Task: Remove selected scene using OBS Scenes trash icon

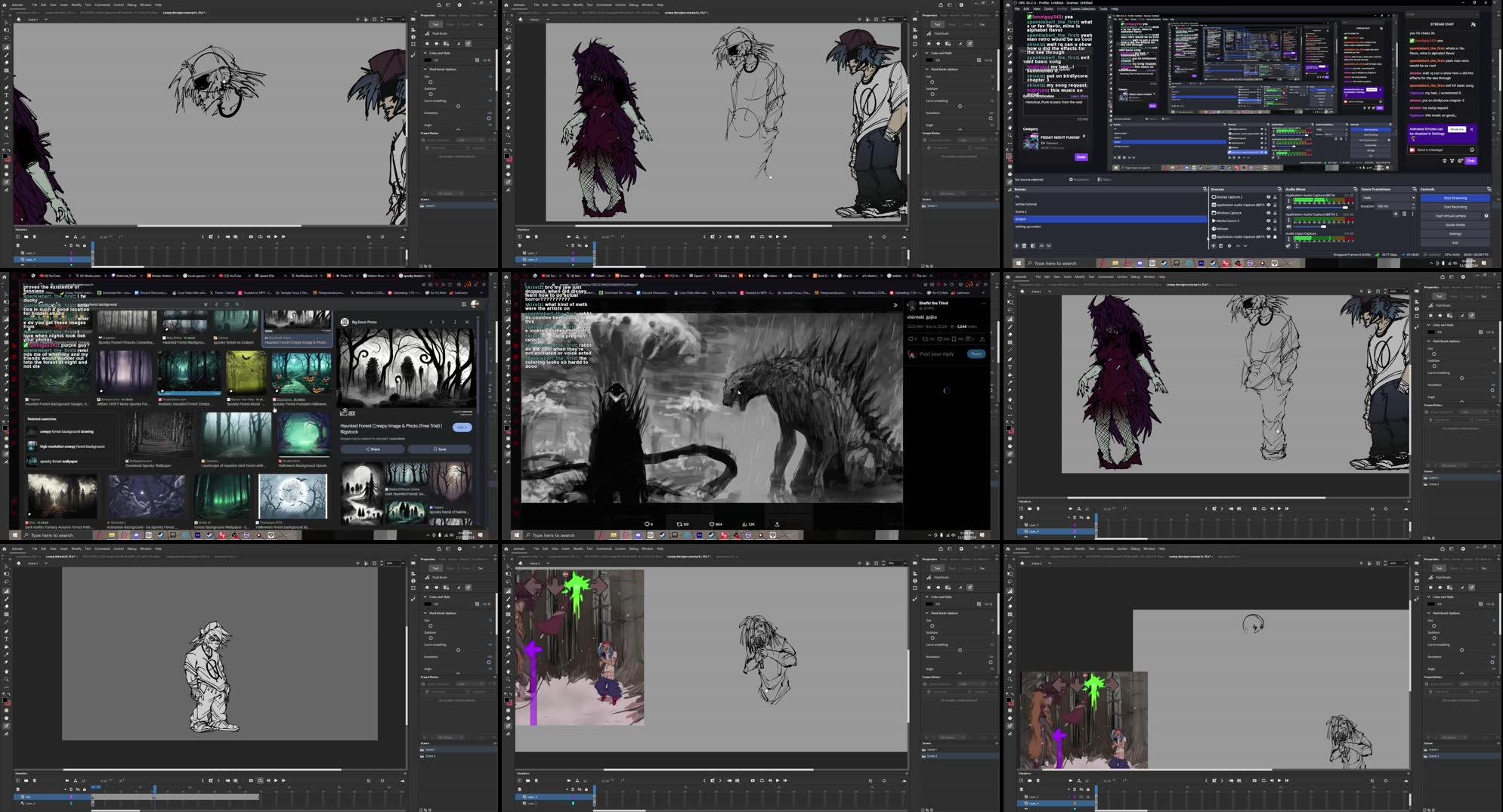Action: (1024, 245)
